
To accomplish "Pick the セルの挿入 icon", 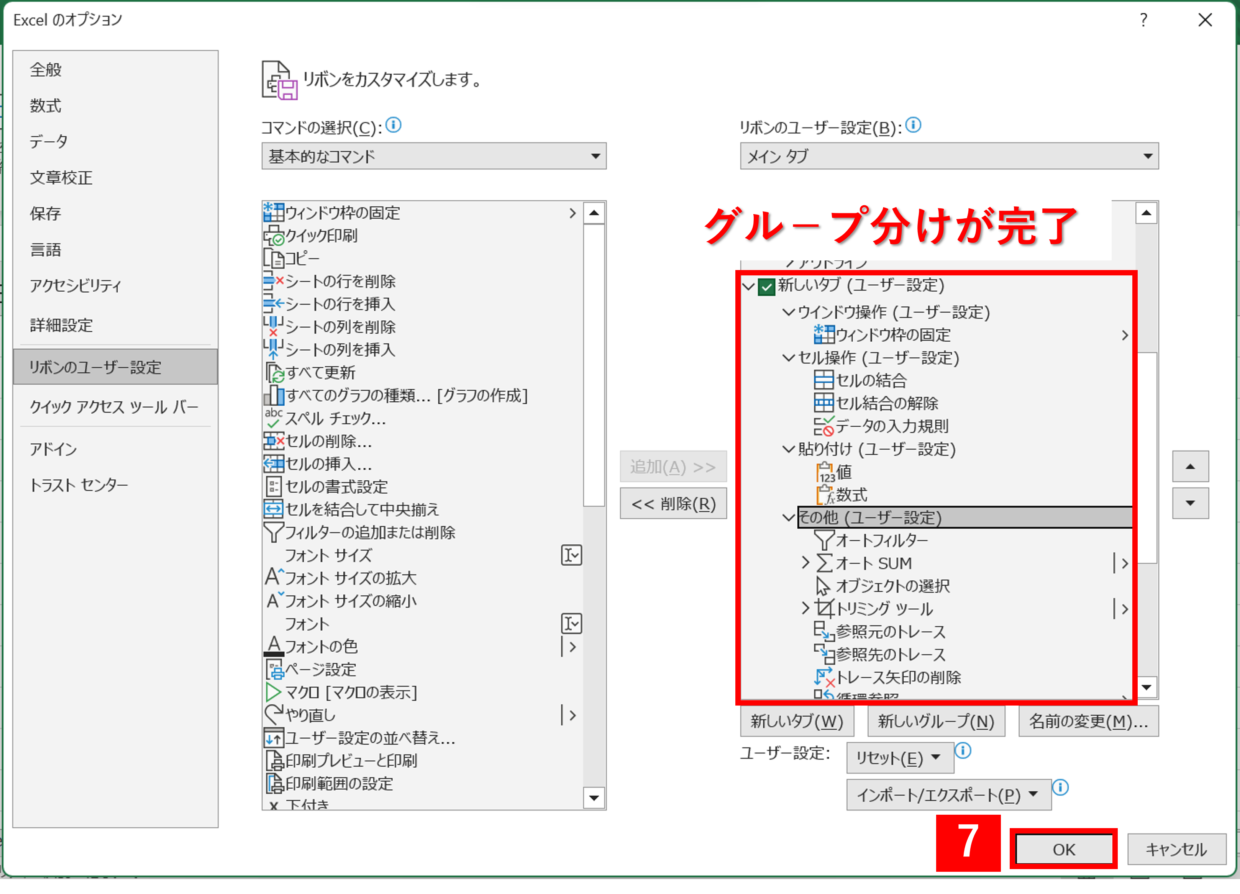I will click(274, 464).
